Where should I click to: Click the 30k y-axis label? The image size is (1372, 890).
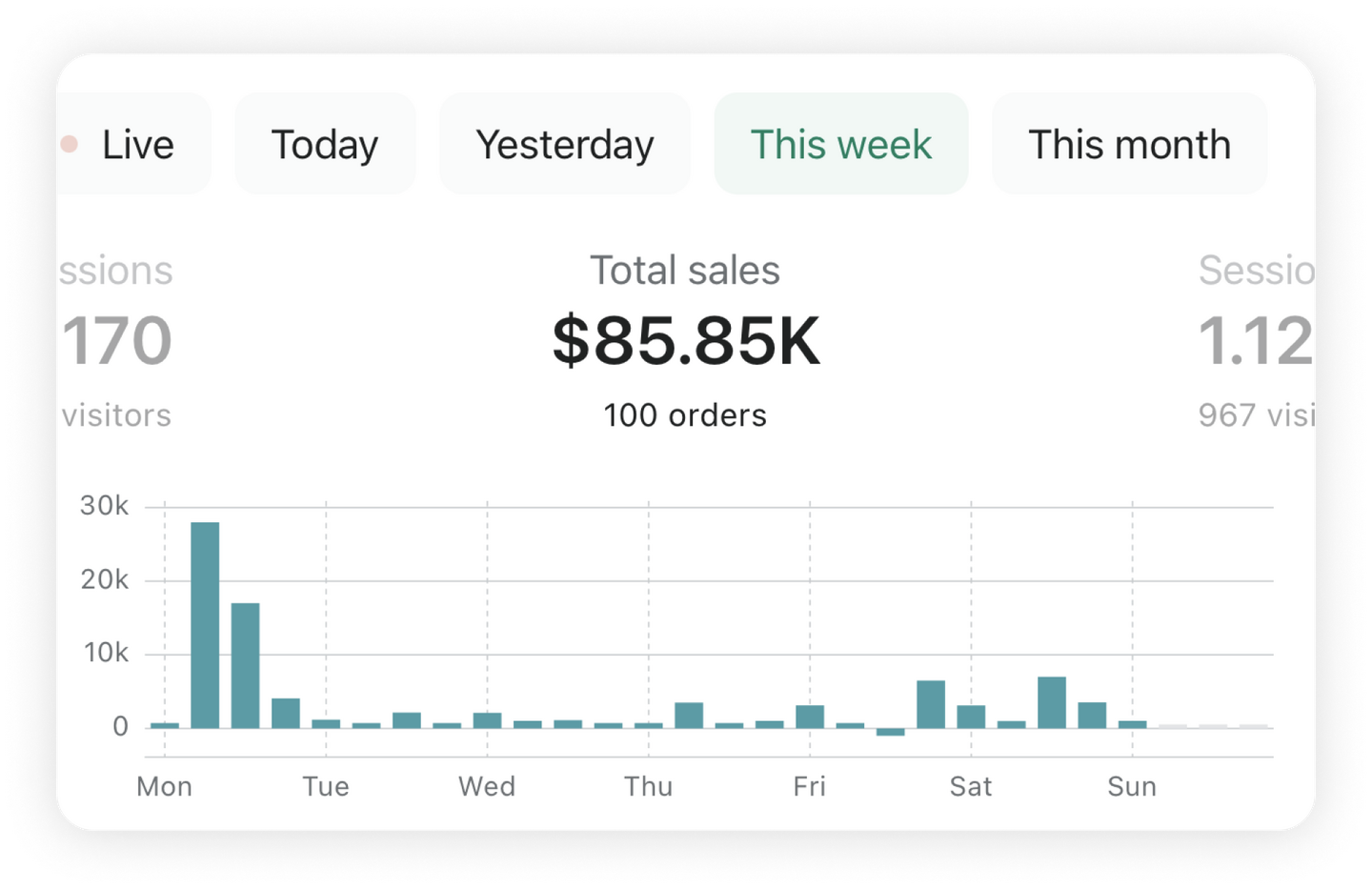point(104,506)
